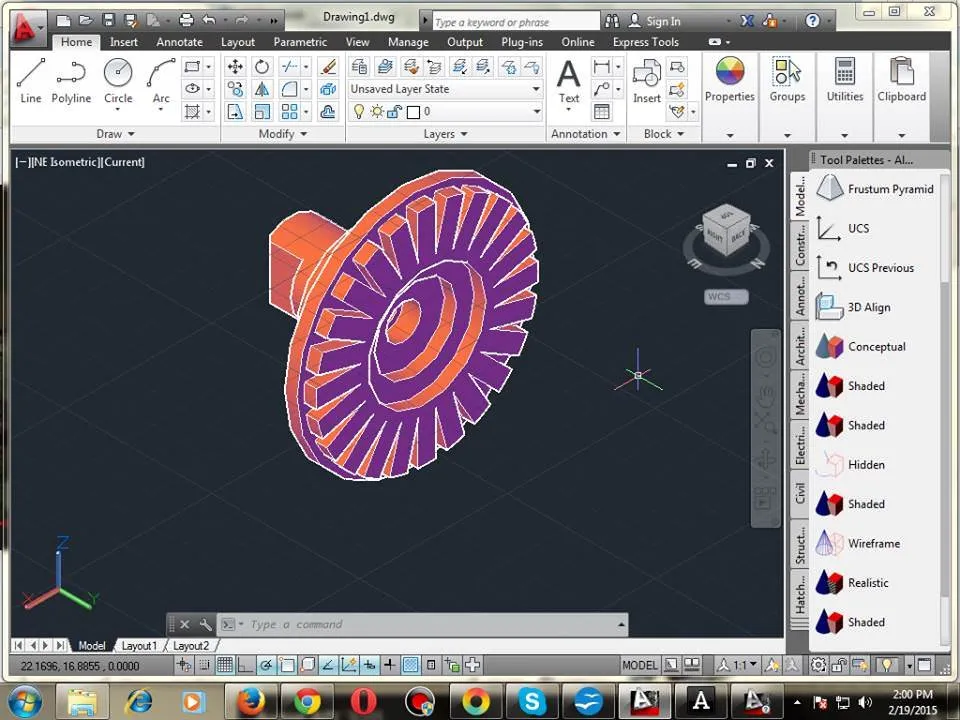Click the Current visual style control label
Image resolution: width=960 pixels, height=720 pixels.
coord(124,162)
